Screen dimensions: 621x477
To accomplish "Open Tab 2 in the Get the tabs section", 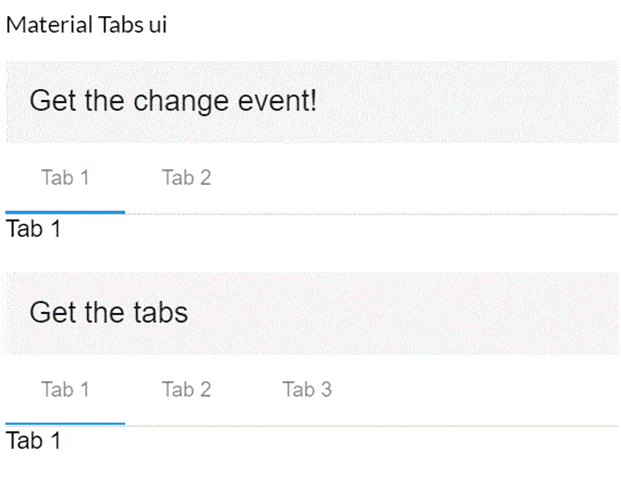I will click(186, 389).
